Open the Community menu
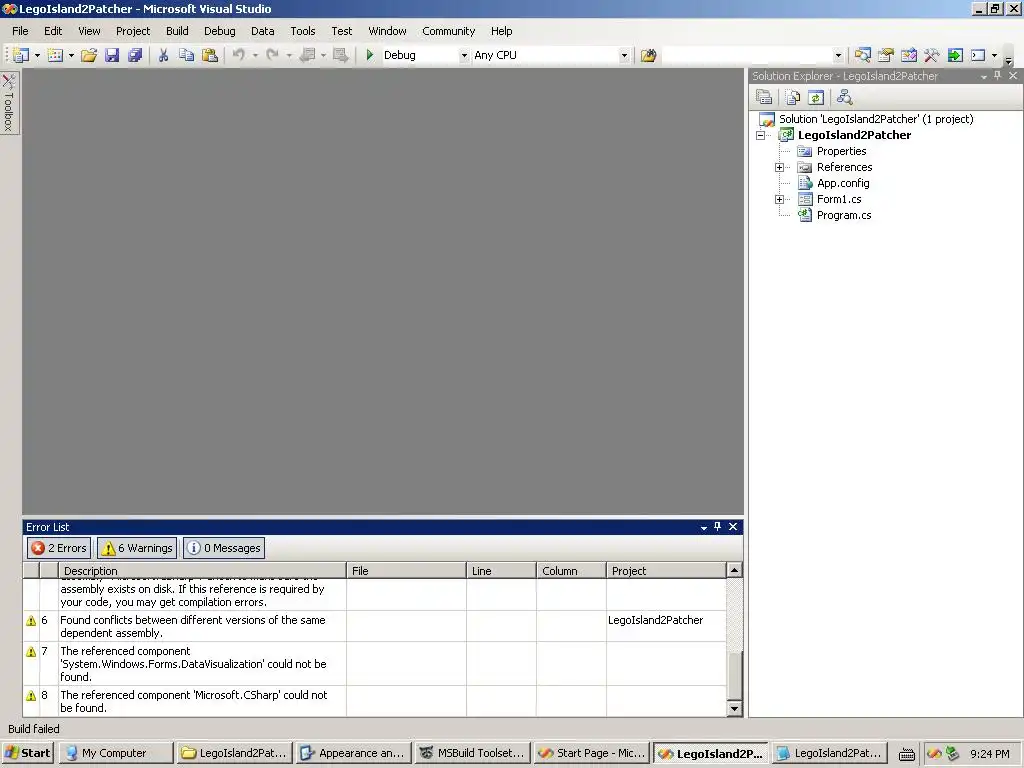This screenshot has height=768, width=1024. [x=448, y=31]
